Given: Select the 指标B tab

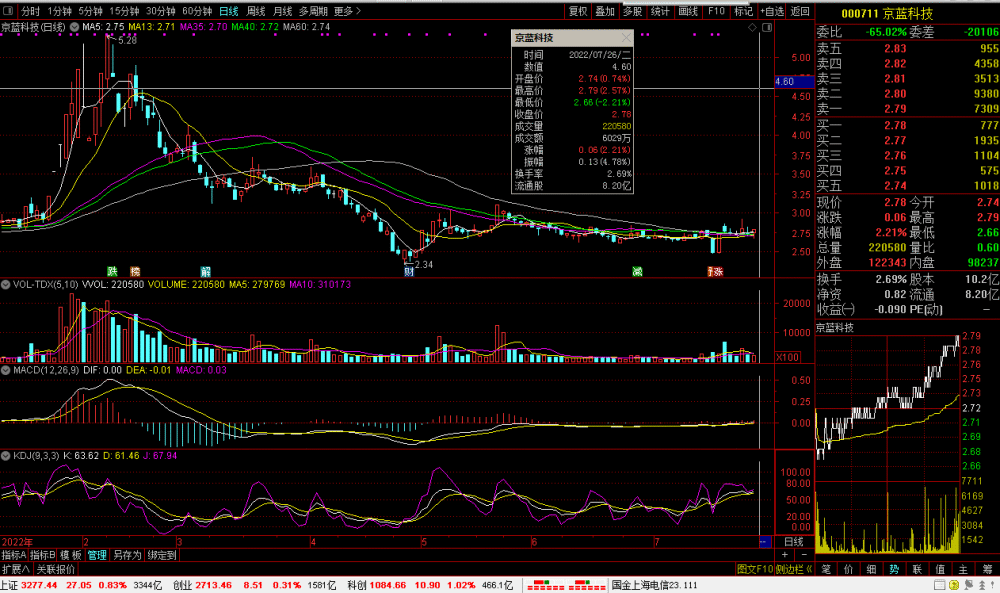Looking at the screenshot, I should pyautogui.click(x=43, y=555).
